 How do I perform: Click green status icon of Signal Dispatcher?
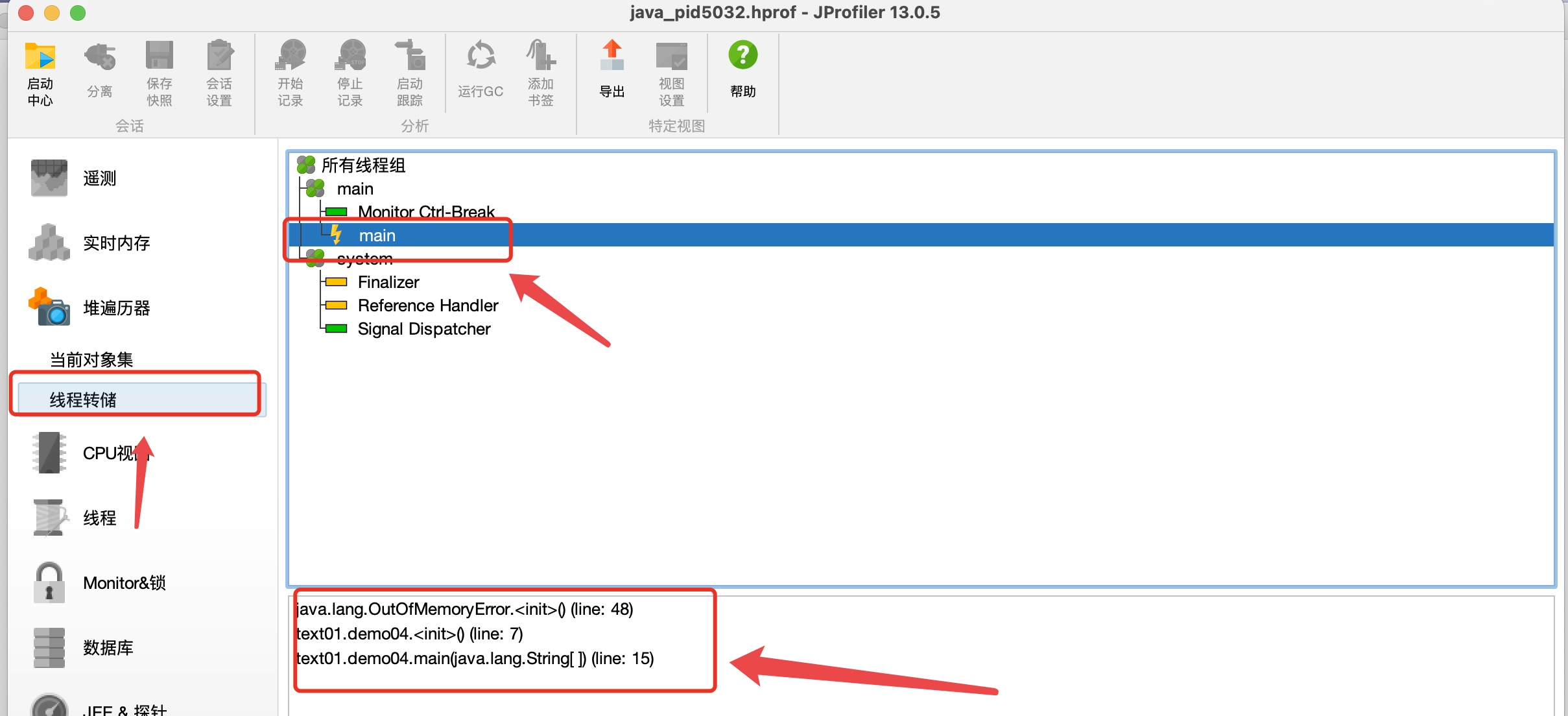coord(336,329)
